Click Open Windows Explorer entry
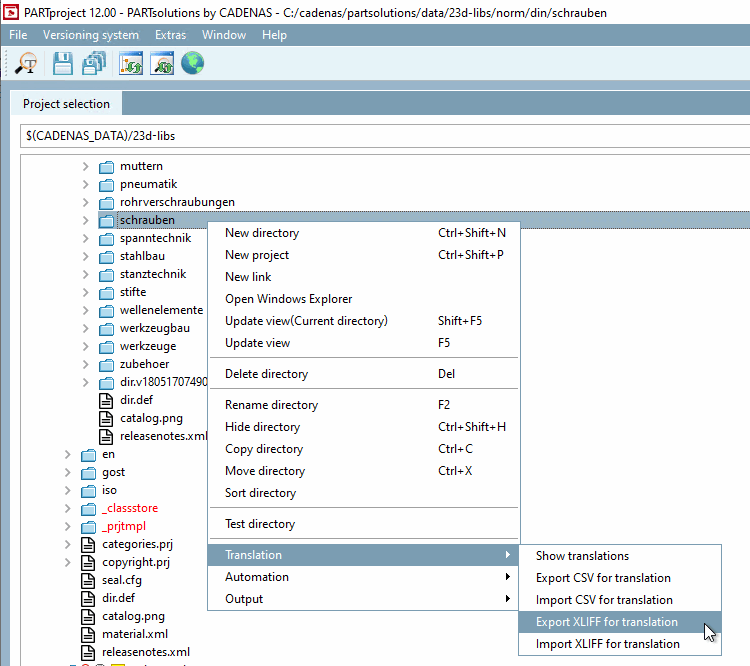The image size is (750, 666). point(288,299)
